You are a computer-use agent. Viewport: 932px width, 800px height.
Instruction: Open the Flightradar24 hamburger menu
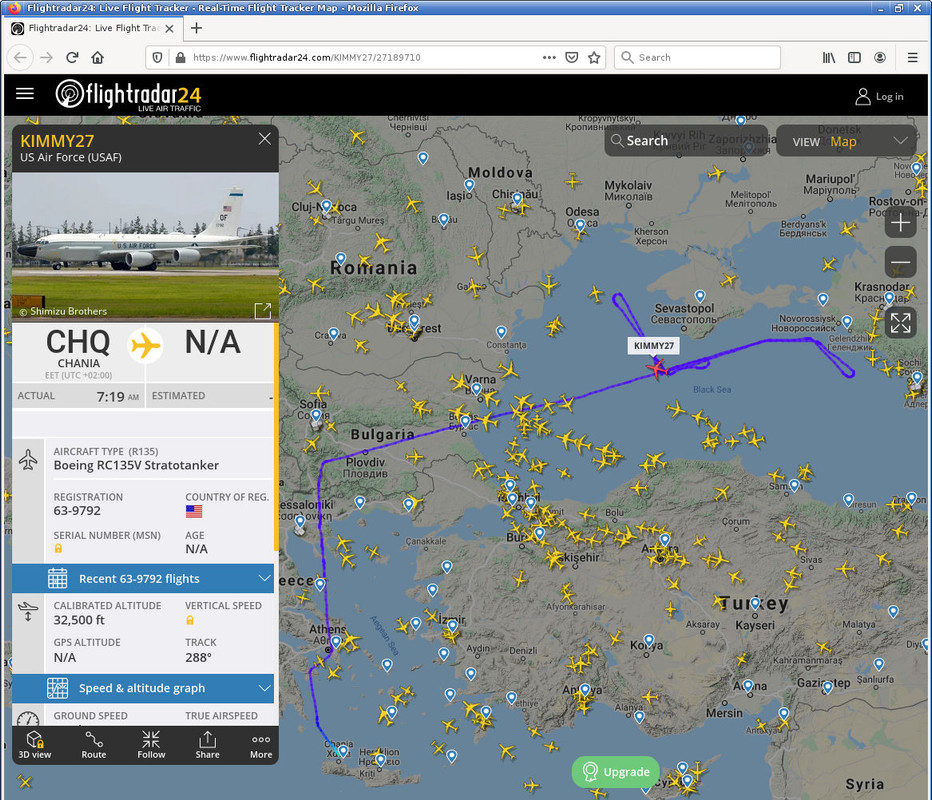pos(24,94)
